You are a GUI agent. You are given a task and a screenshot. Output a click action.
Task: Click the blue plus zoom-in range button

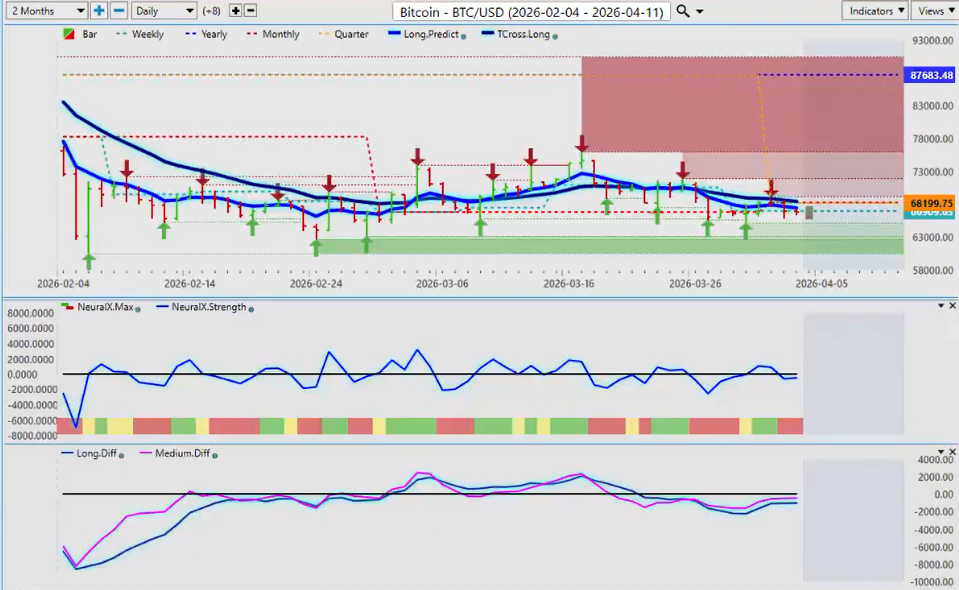[x=99, y=10]
